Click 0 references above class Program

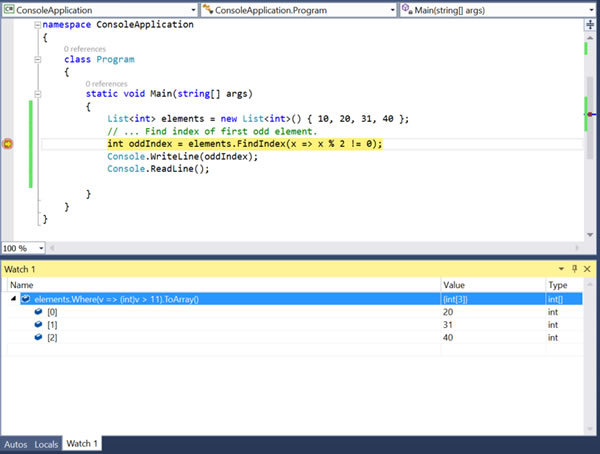(85, 49)
